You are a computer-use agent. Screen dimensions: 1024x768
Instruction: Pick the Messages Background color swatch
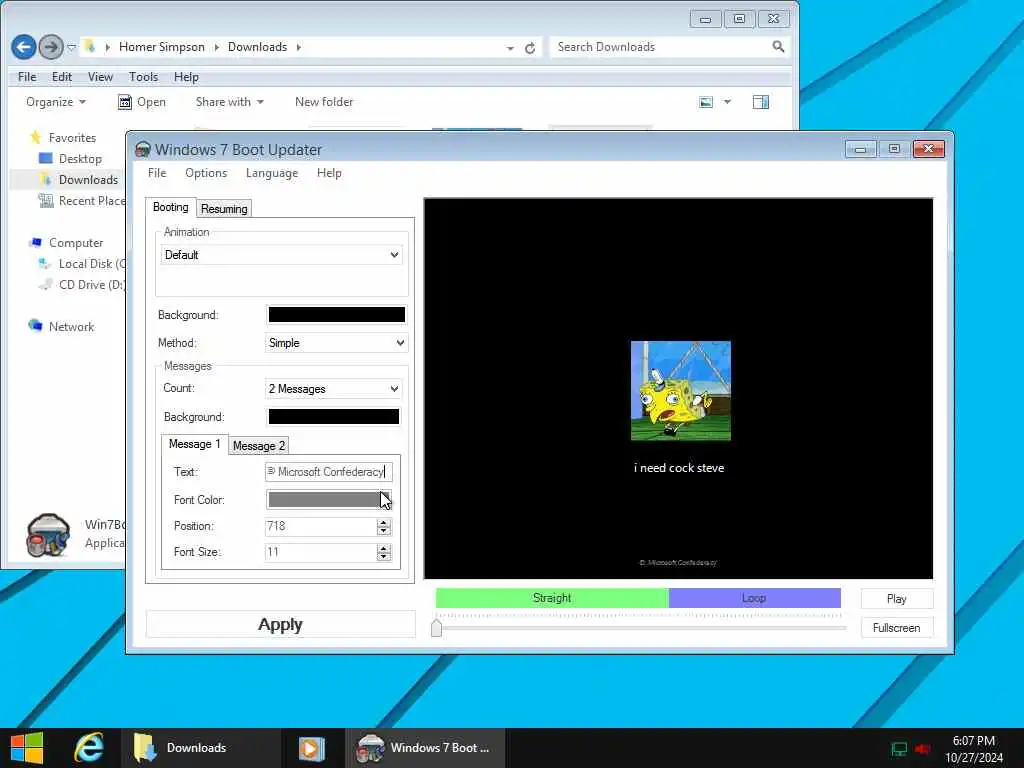click(x=334, y=417)
